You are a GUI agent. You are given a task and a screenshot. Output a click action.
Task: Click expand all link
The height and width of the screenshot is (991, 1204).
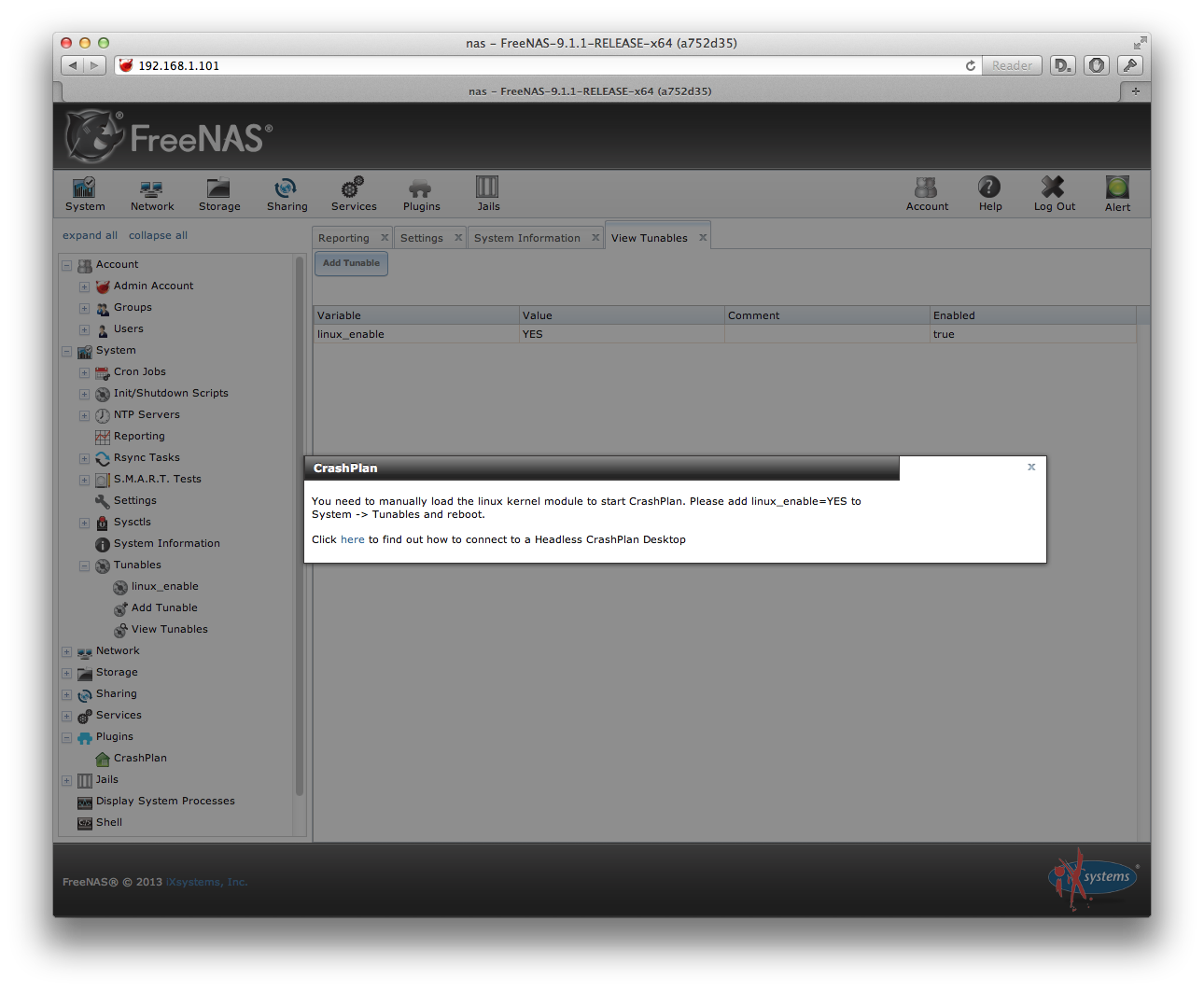(90, 235)
